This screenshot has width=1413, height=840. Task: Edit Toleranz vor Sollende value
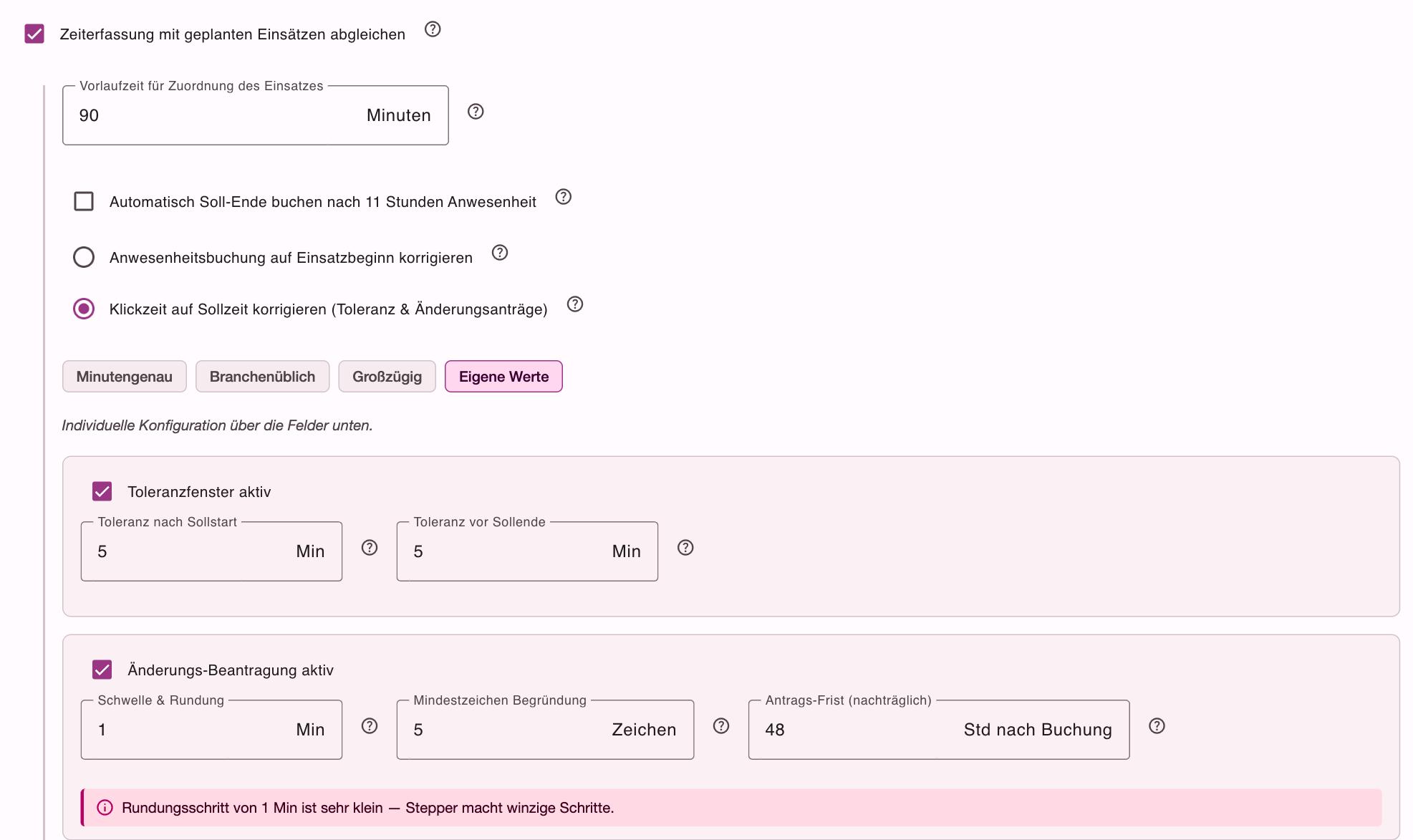[x=527, y=551]
